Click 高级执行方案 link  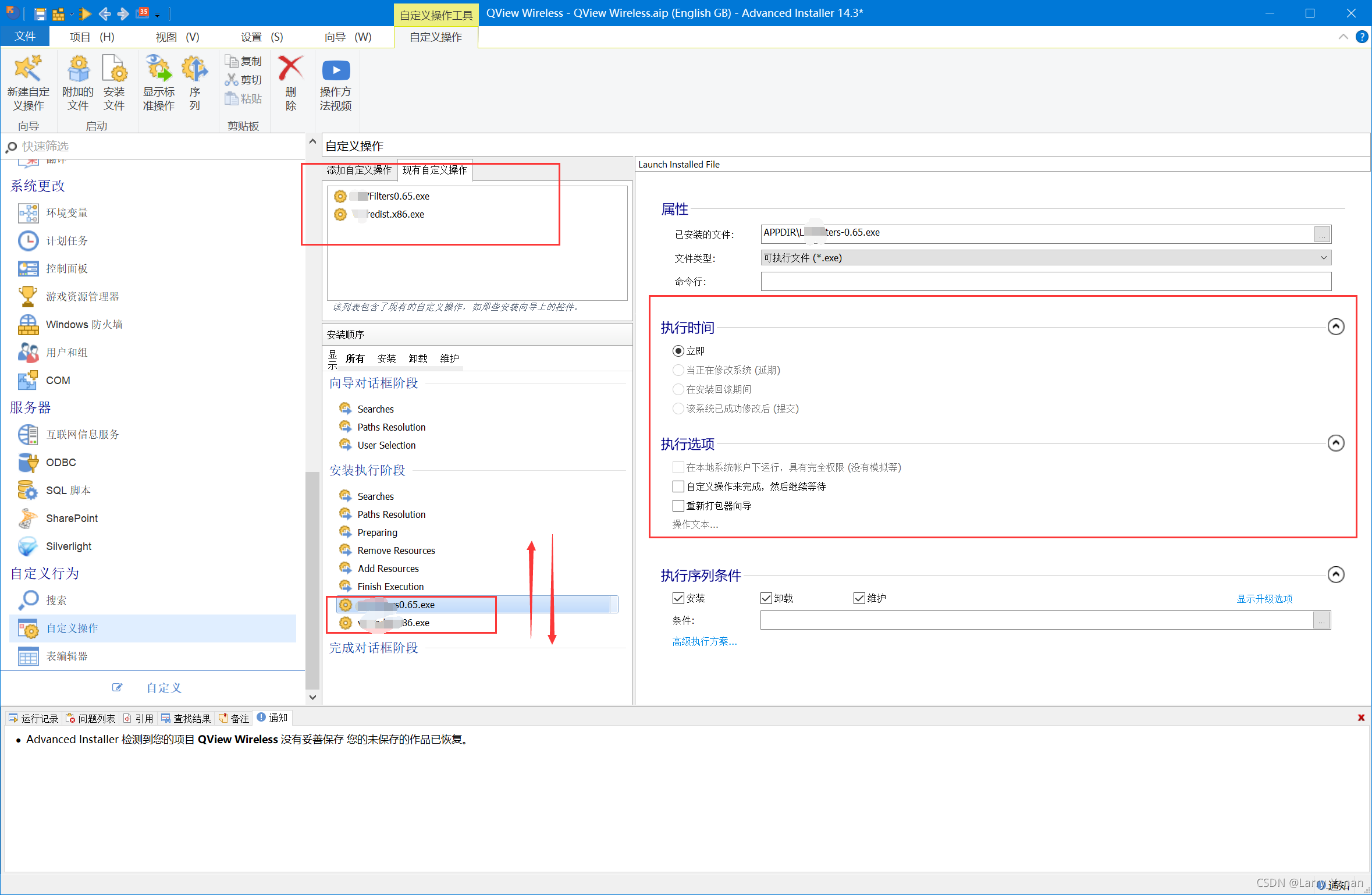[702, 640]
